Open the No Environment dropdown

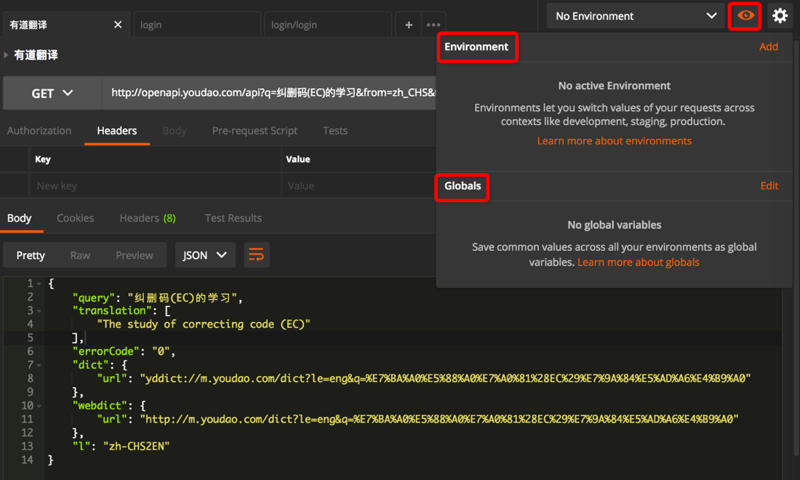coord(635,16)
